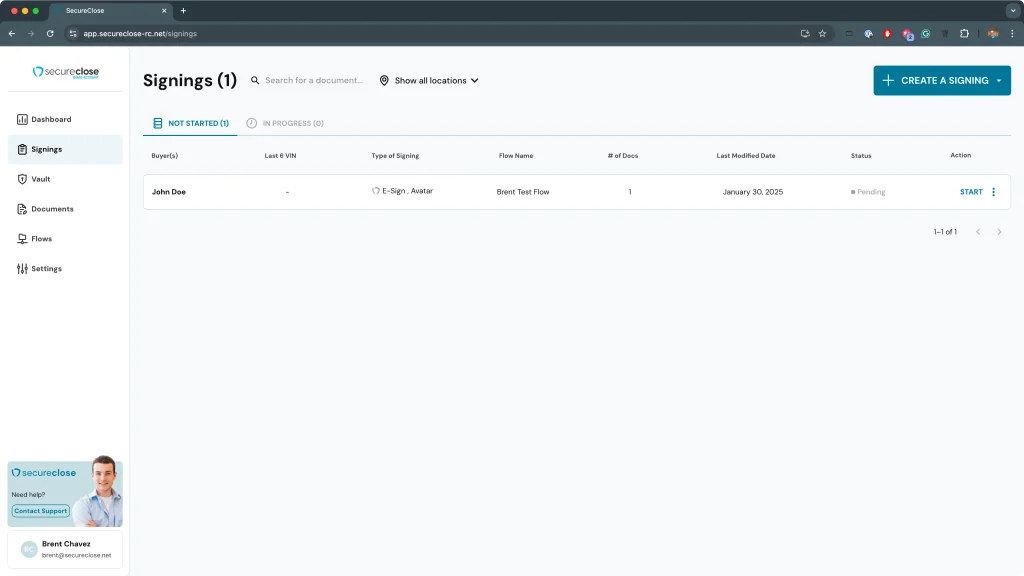Open Flows from the sidebar icon

22,239
